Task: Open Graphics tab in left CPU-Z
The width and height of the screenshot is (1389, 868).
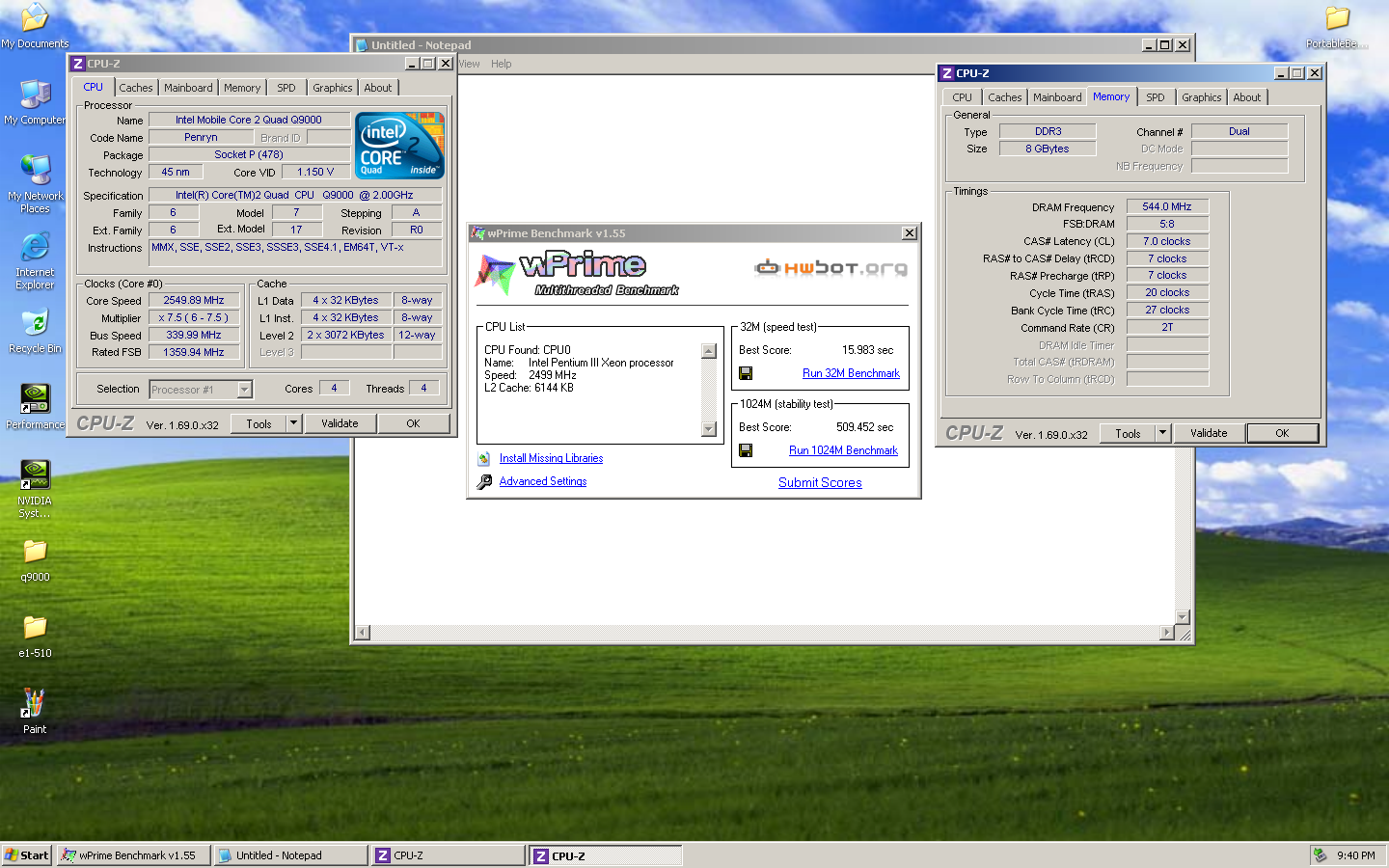Action: pyautogui.click(x=333, y=88)
